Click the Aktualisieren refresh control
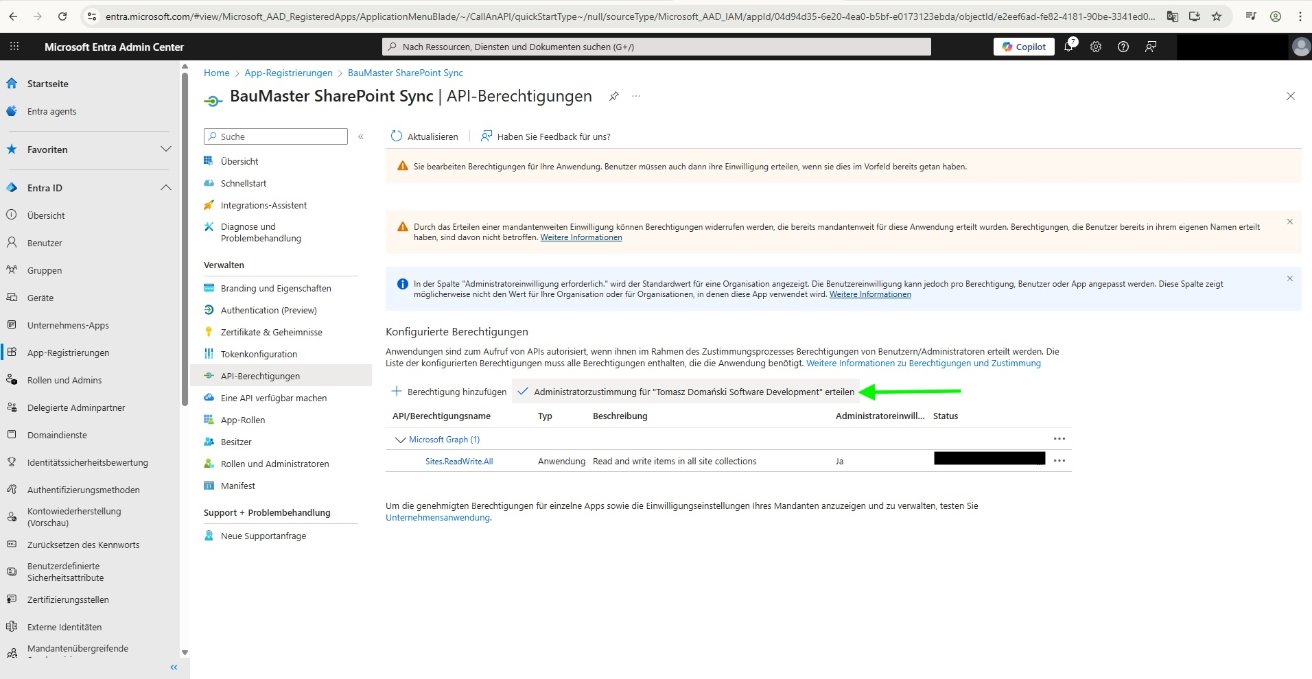The height and width of the screenshot is (679, 1312). tap(422, 136)
